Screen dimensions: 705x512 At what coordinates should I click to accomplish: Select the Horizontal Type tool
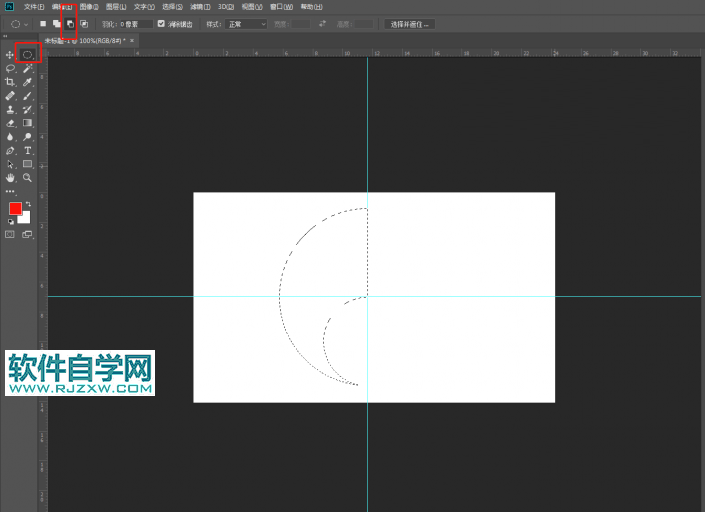pos(28,150)
